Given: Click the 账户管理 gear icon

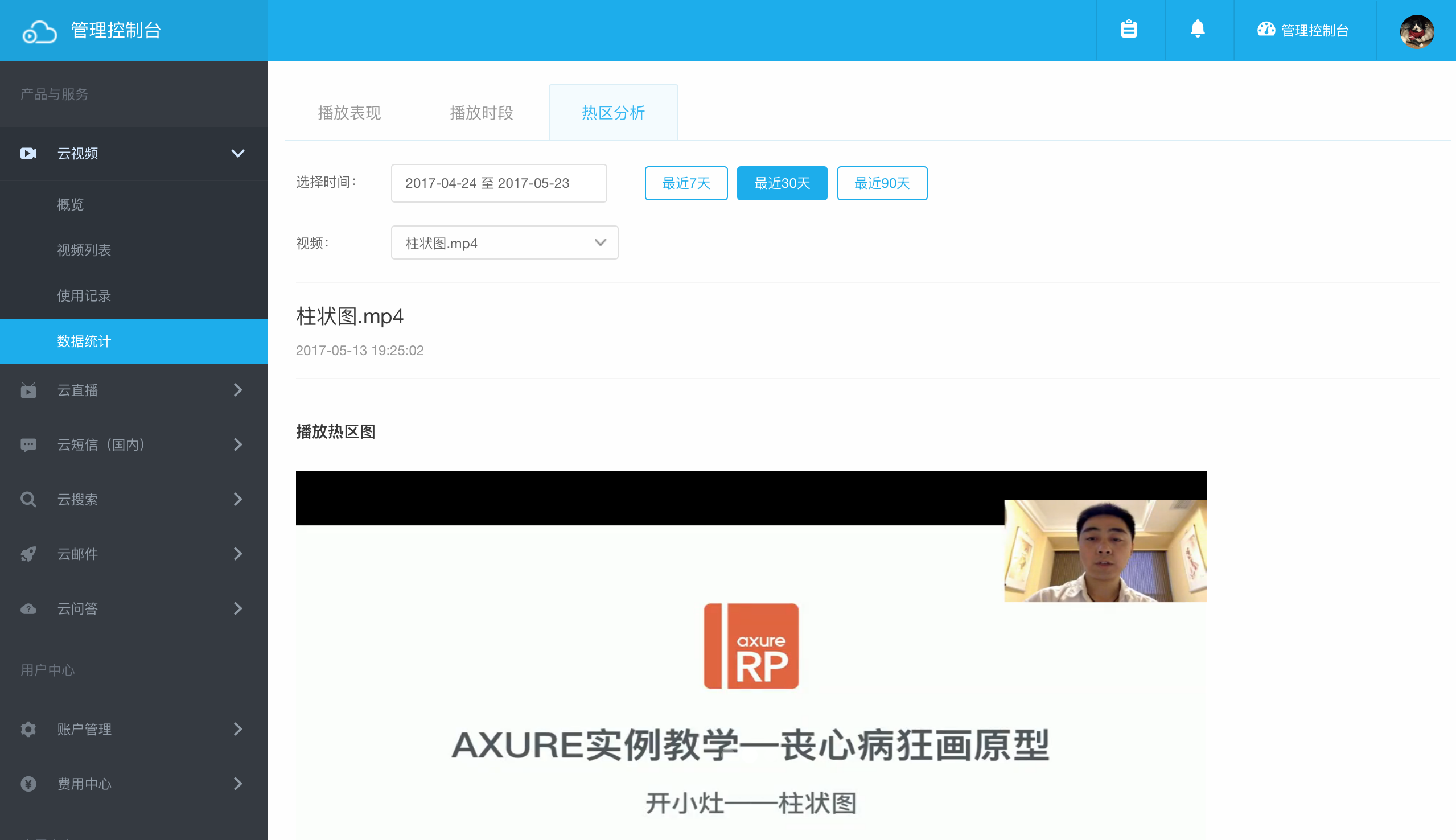Looking at the screenshot, I should click(x=28, y=729).
